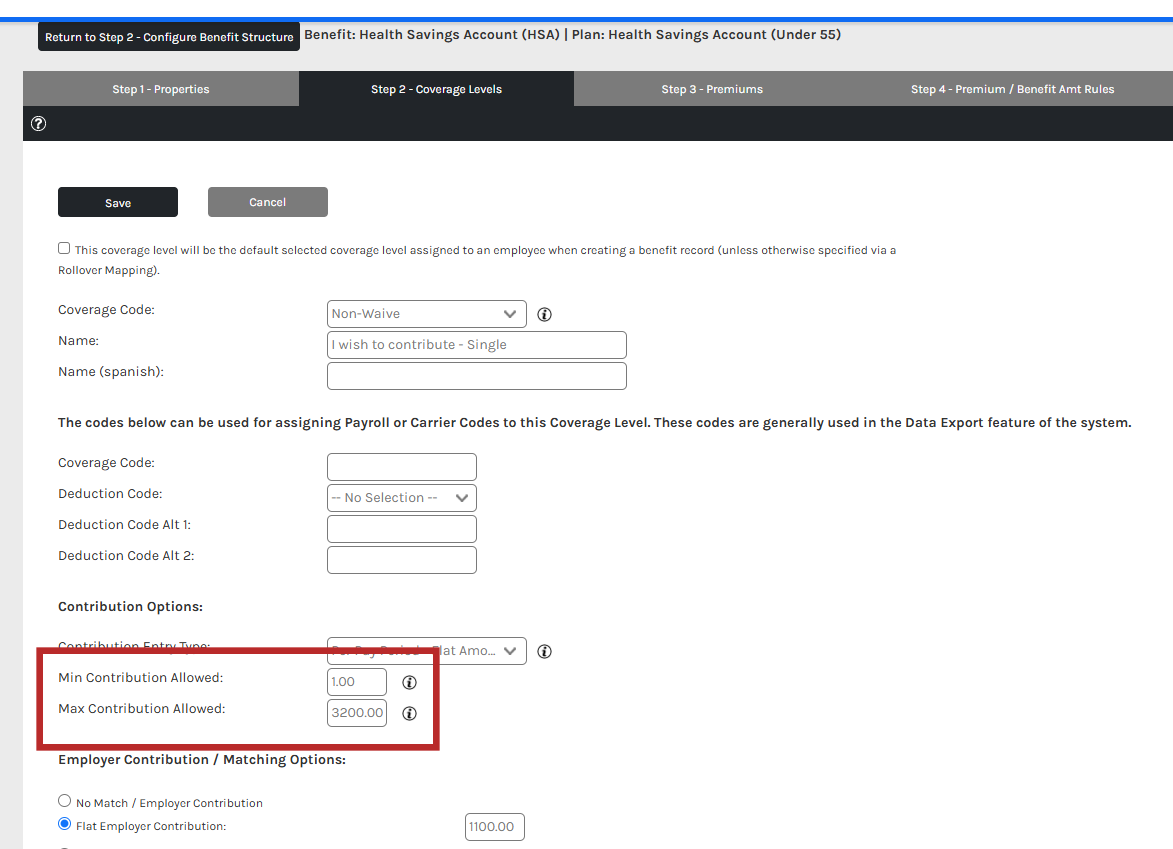This screenshot has width=1173, height=849.
Task: Toggle the default coverage level checkbox
Action: (64, 248)
